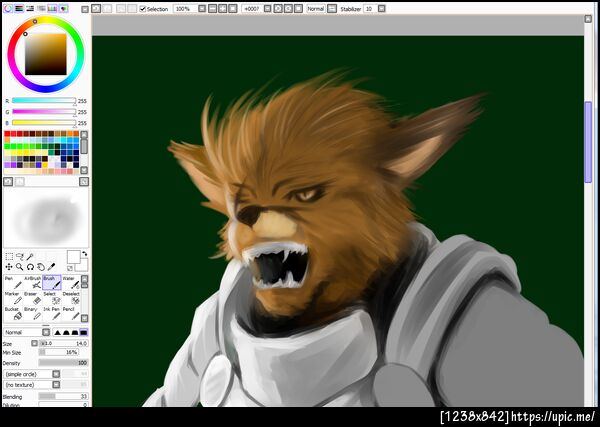600x427 pixels.
Task: Choose the AirBrush tool
Action: click(33, 282)
